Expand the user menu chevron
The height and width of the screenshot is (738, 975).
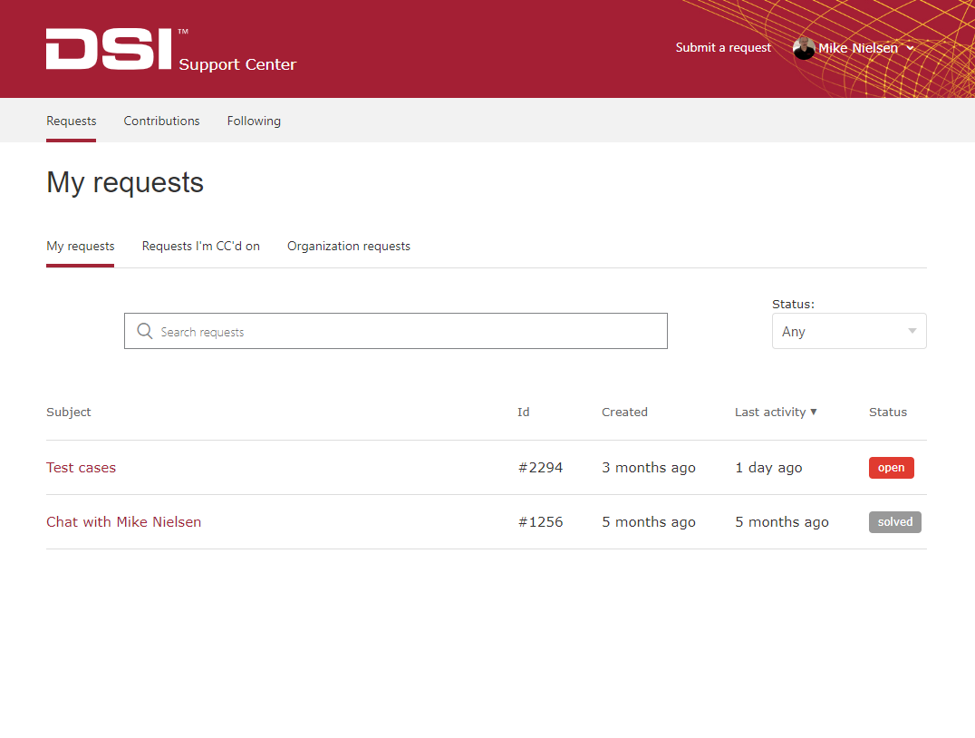click(910, 48)
